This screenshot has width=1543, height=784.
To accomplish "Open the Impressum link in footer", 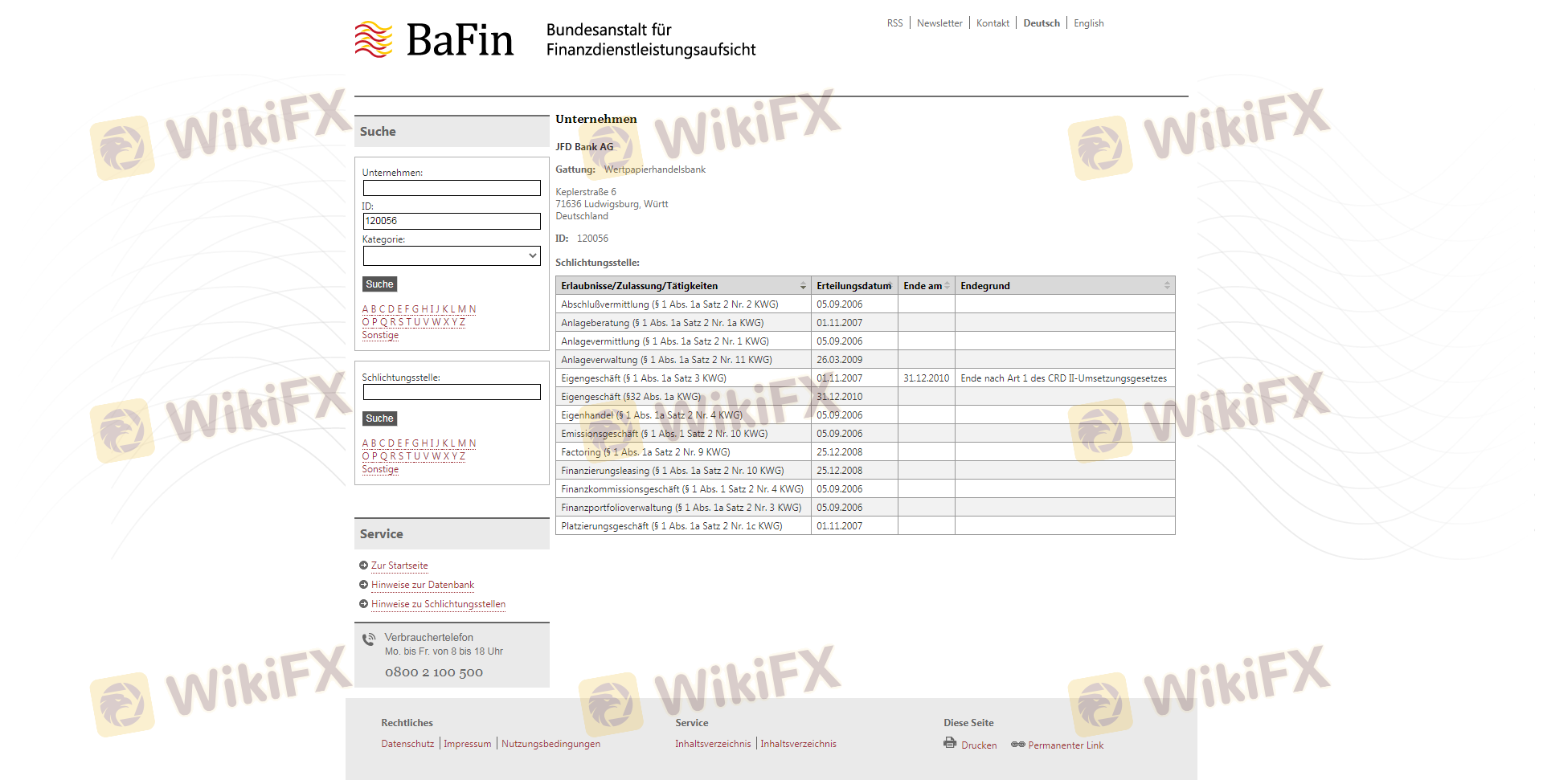I will (467, 744).
